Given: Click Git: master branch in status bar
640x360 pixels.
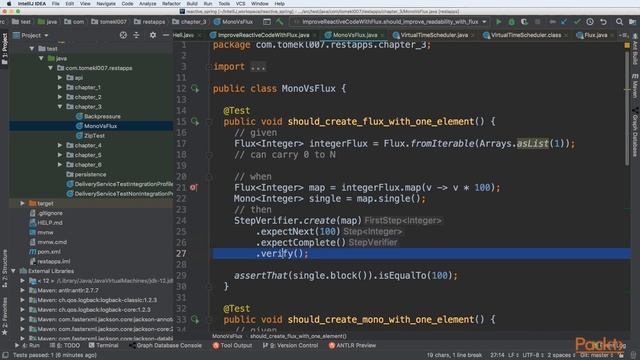Looking at the screenshot, I should (x=596, y=355).
